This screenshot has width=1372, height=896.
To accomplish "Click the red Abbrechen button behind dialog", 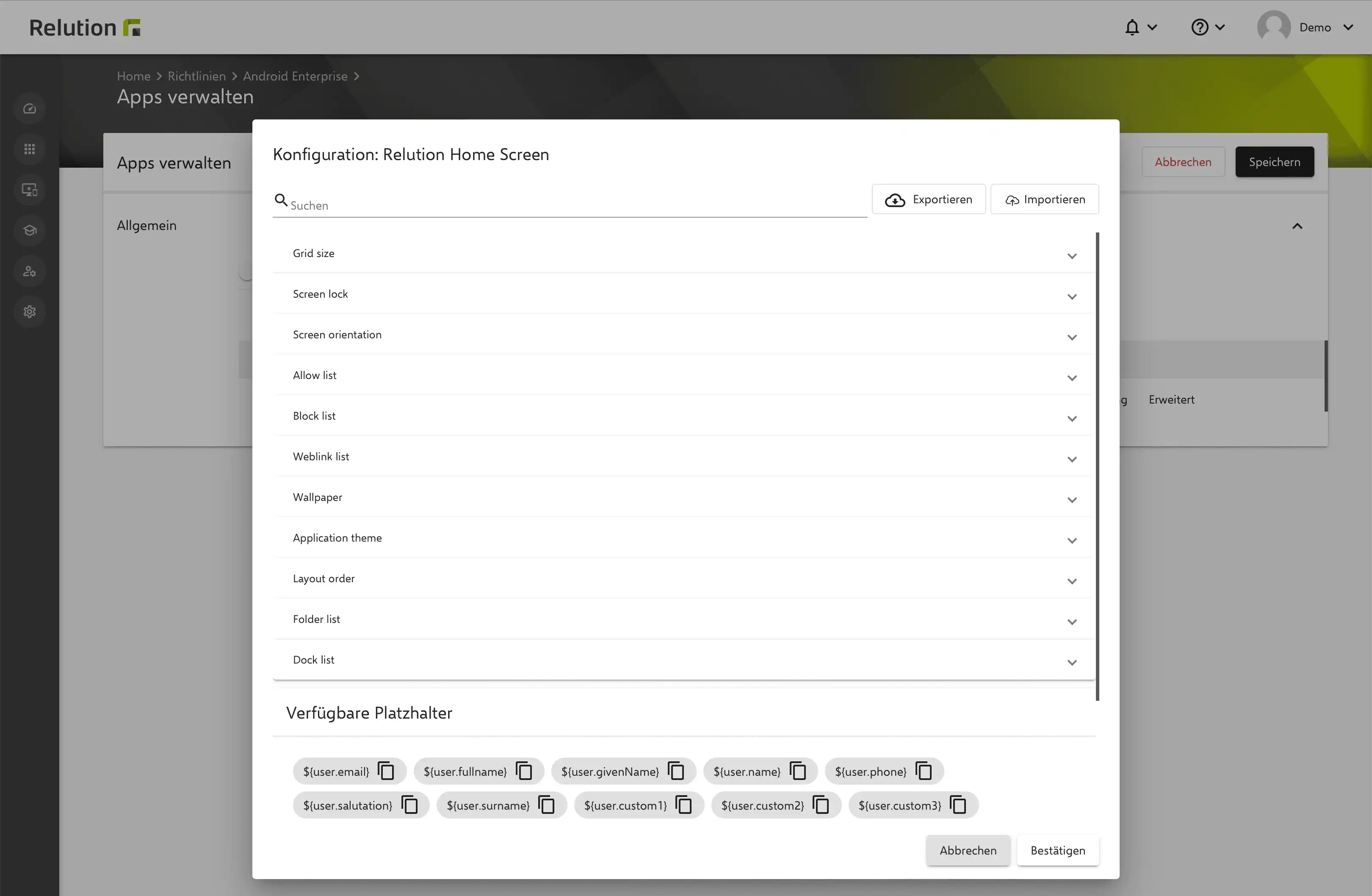I will click(1183, 162).
